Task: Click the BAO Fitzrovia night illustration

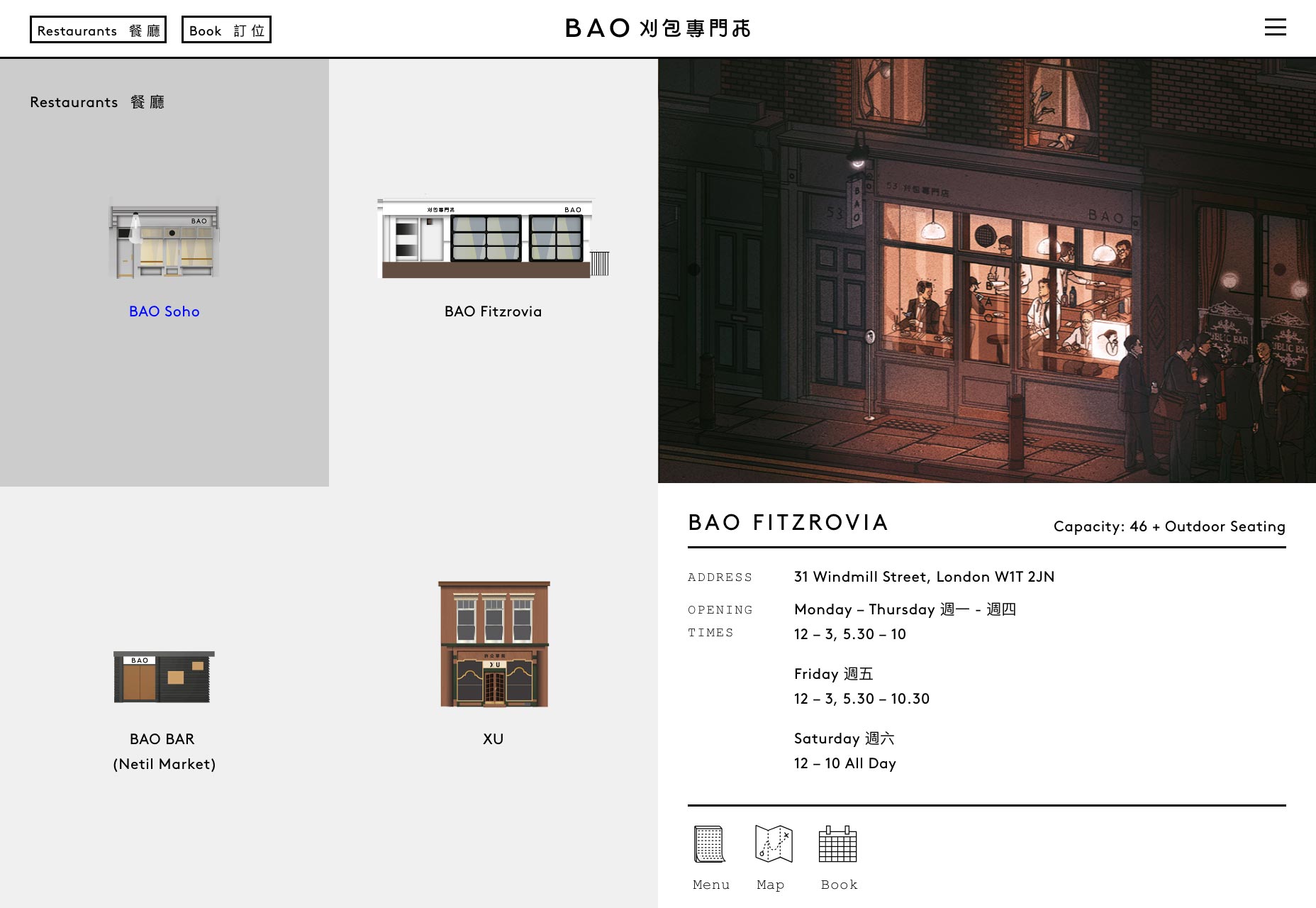Action: pos(987,270)
